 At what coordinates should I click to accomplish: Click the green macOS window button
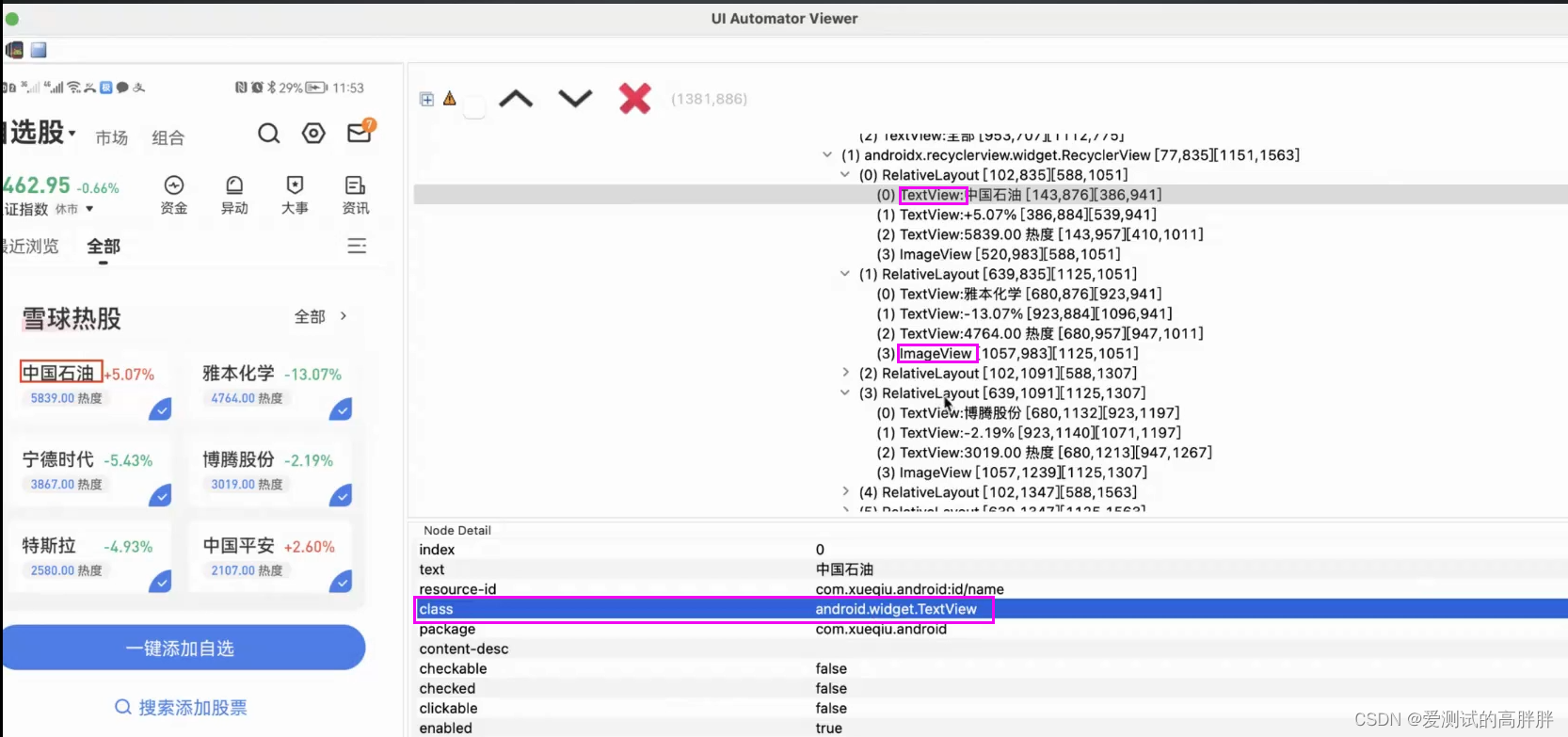[x=11, y=18]
